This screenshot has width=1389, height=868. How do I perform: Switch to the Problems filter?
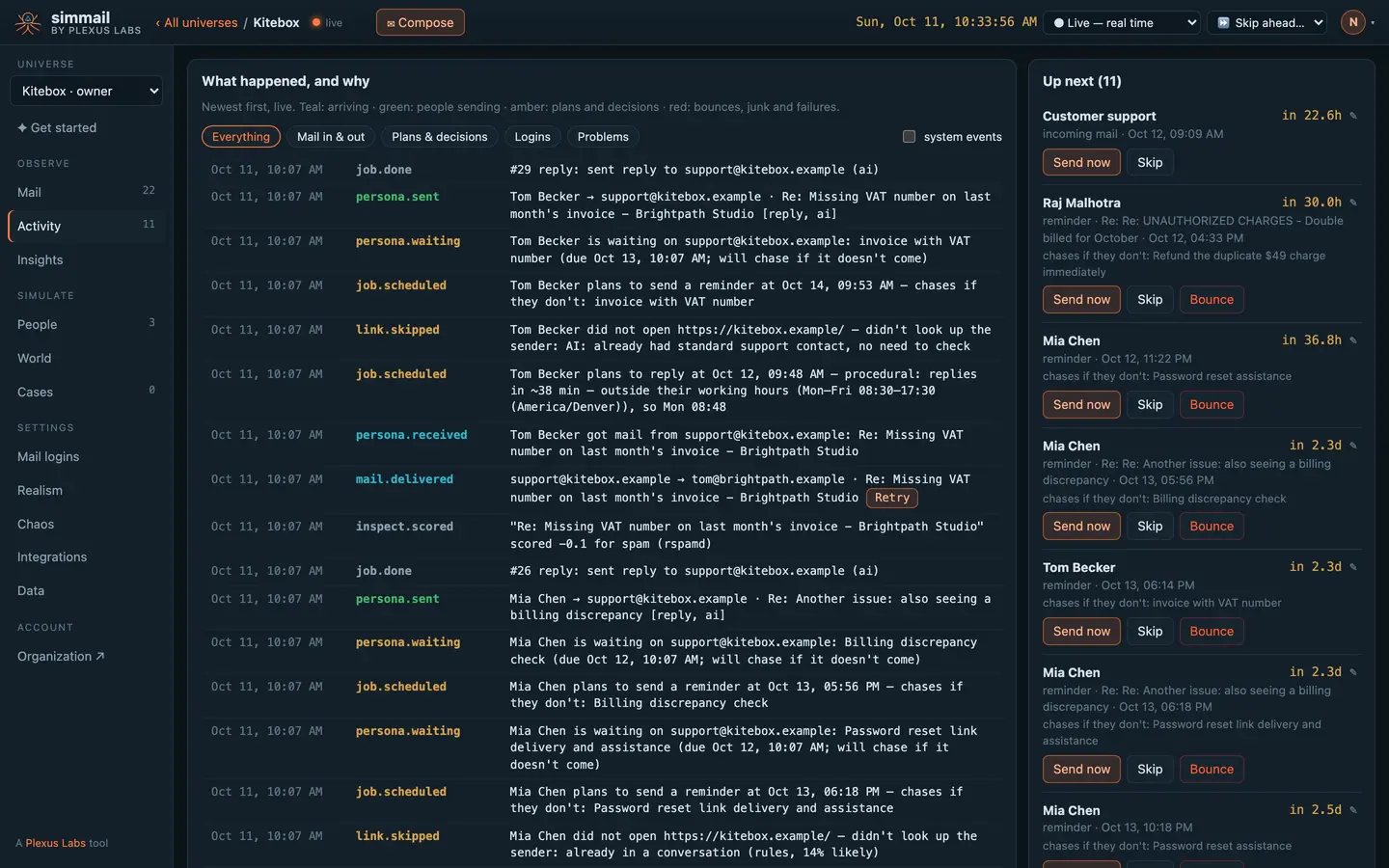[603, 137]
